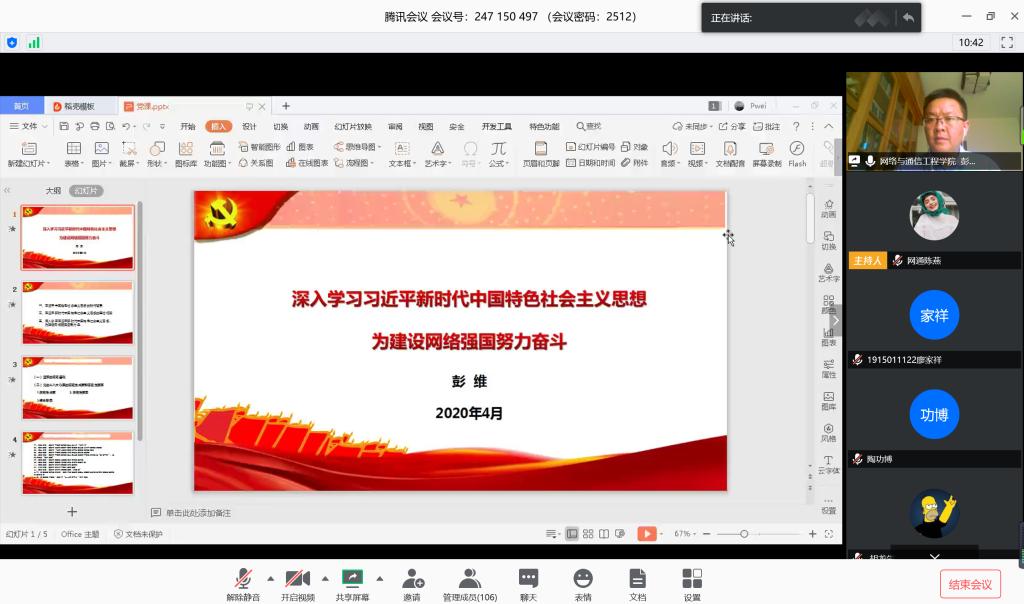This screenshot has height=604, width=1024.
Task: Open WPS help question mark icon
Action: pos(795,126)
